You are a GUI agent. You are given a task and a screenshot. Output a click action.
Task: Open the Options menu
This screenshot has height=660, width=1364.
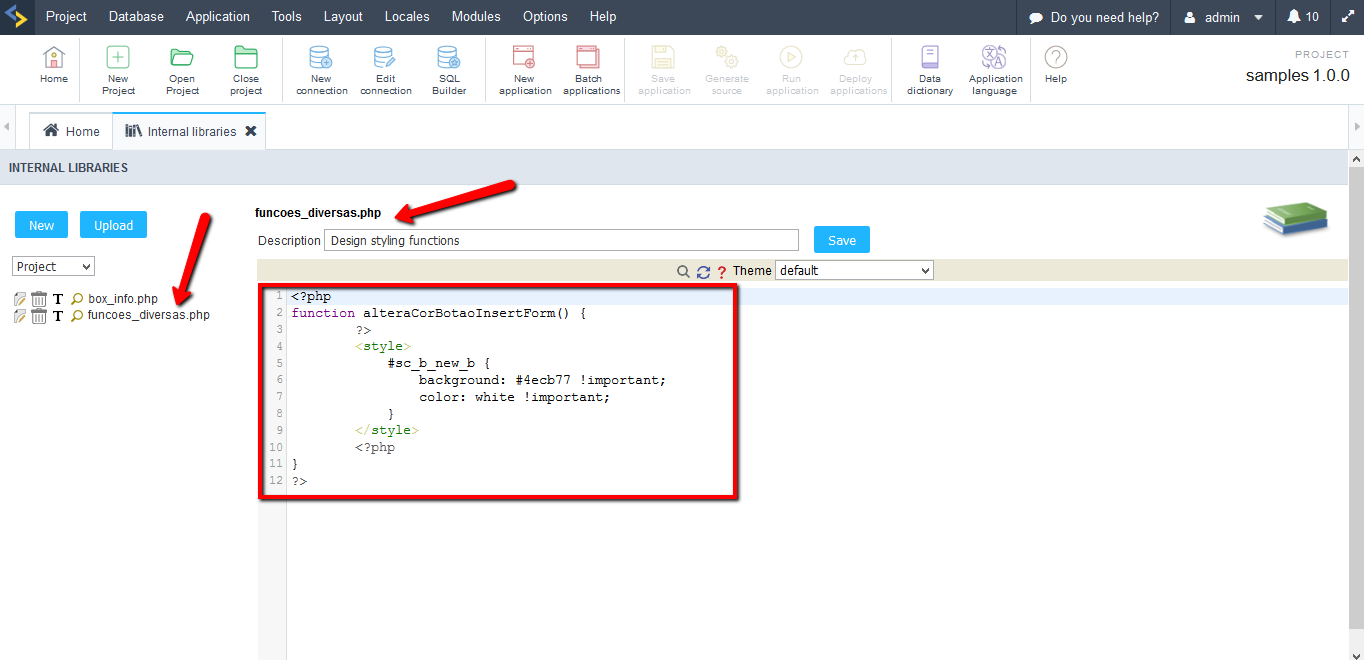pos(545,17)
